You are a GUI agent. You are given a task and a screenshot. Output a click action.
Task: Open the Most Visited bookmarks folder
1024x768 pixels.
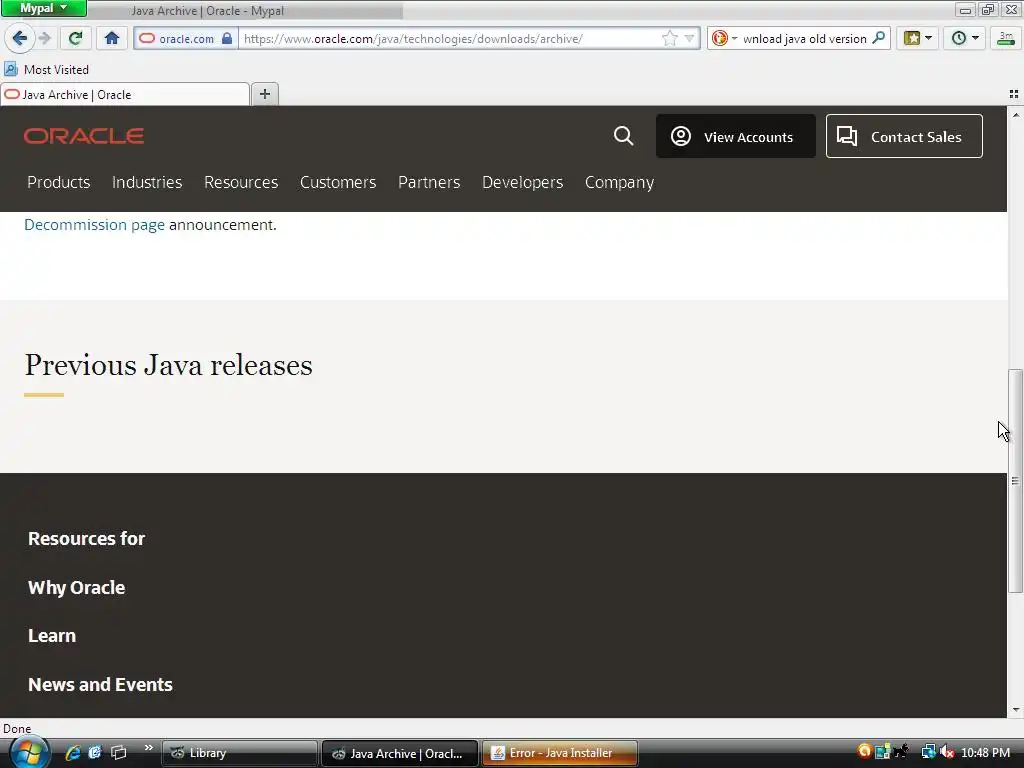tap(46, 69)
